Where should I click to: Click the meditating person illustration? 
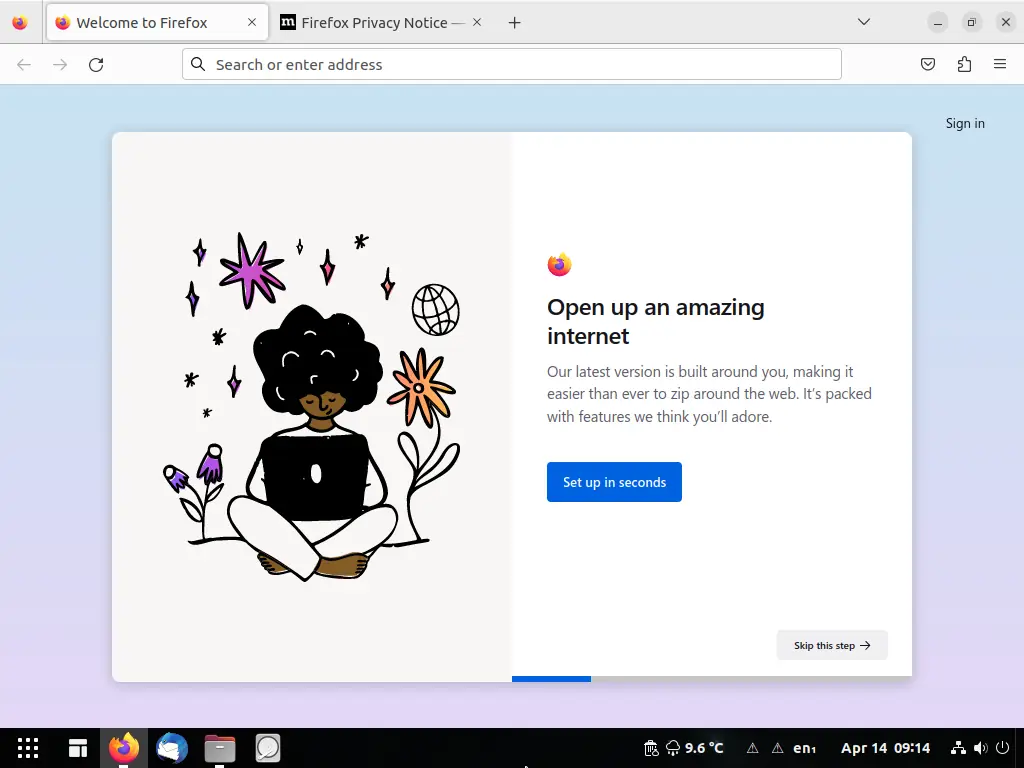coord(312,406)
